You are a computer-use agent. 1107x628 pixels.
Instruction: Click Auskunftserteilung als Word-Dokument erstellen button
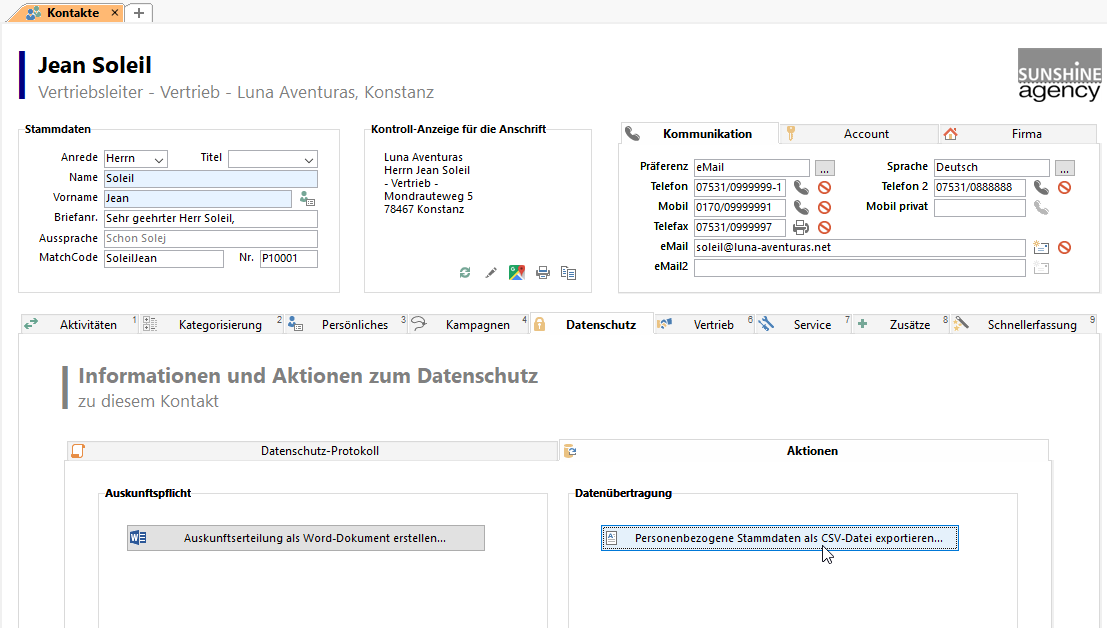(x=306, y=538)
